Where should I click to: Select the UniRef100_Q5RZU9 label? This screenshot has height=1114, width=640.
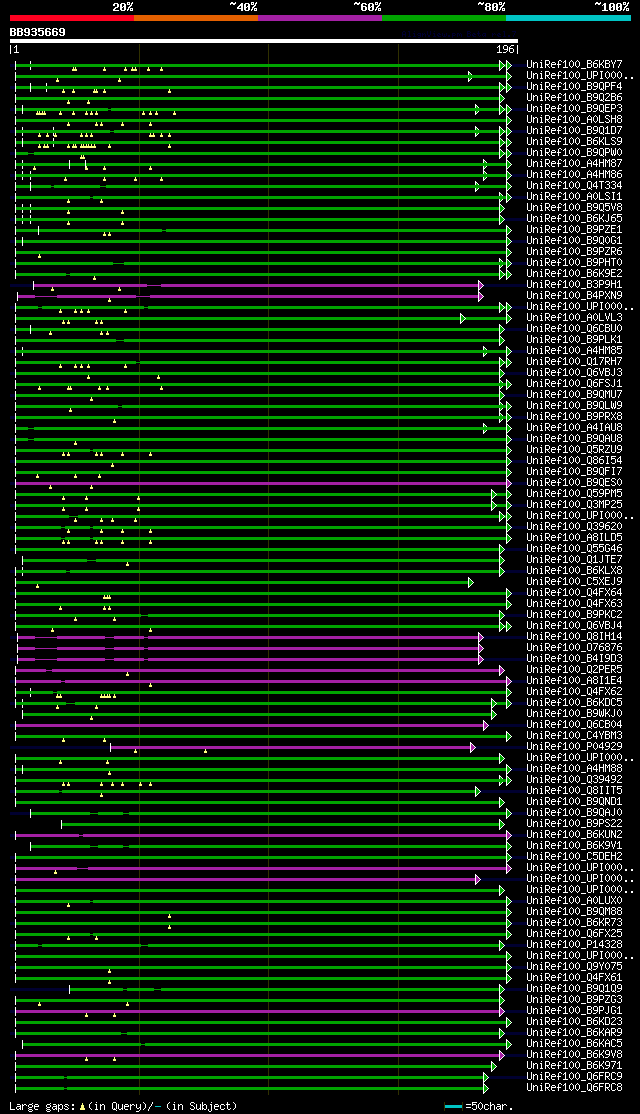click(x=575, y=450)
